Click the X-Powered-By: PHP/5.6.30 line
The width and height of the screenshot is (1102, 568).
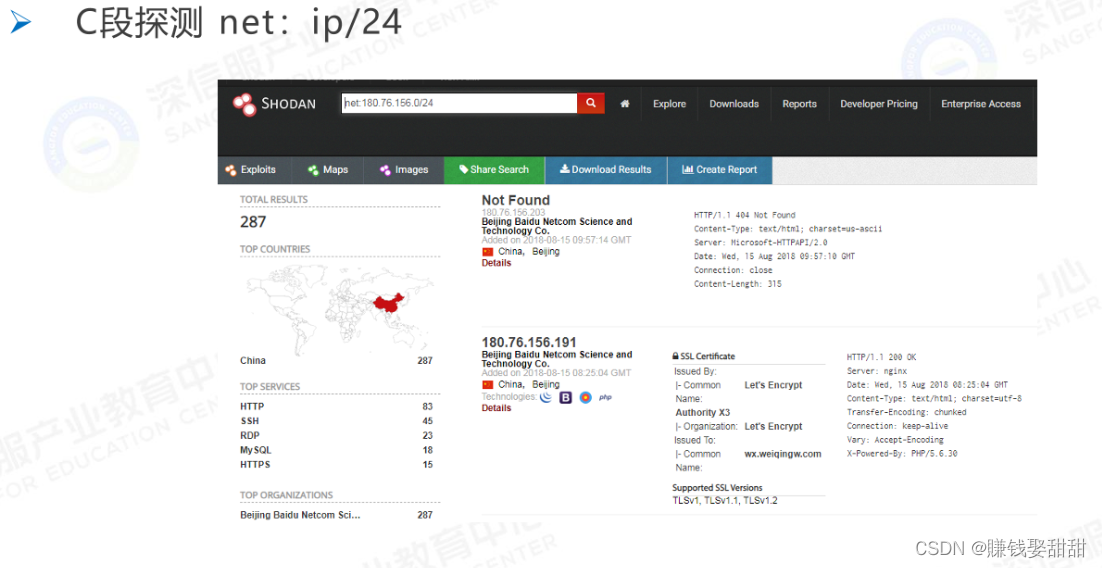pos(902,453)
